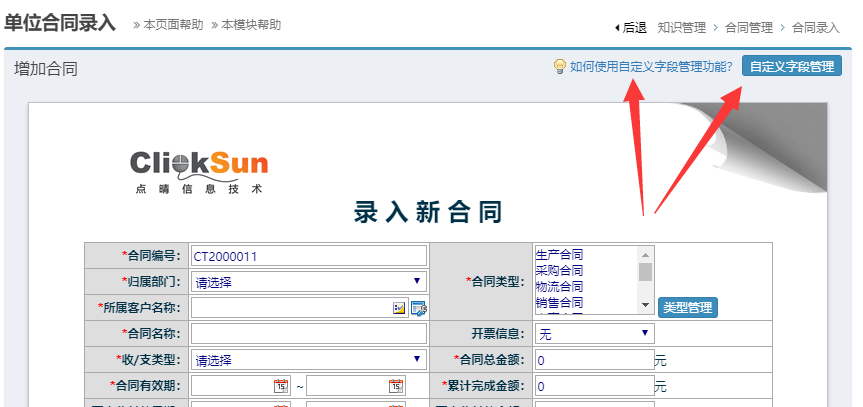Open the start date calendar for 合同有效期
The width and height of the screenshot is (863, 407).
[x=281, y=386]
